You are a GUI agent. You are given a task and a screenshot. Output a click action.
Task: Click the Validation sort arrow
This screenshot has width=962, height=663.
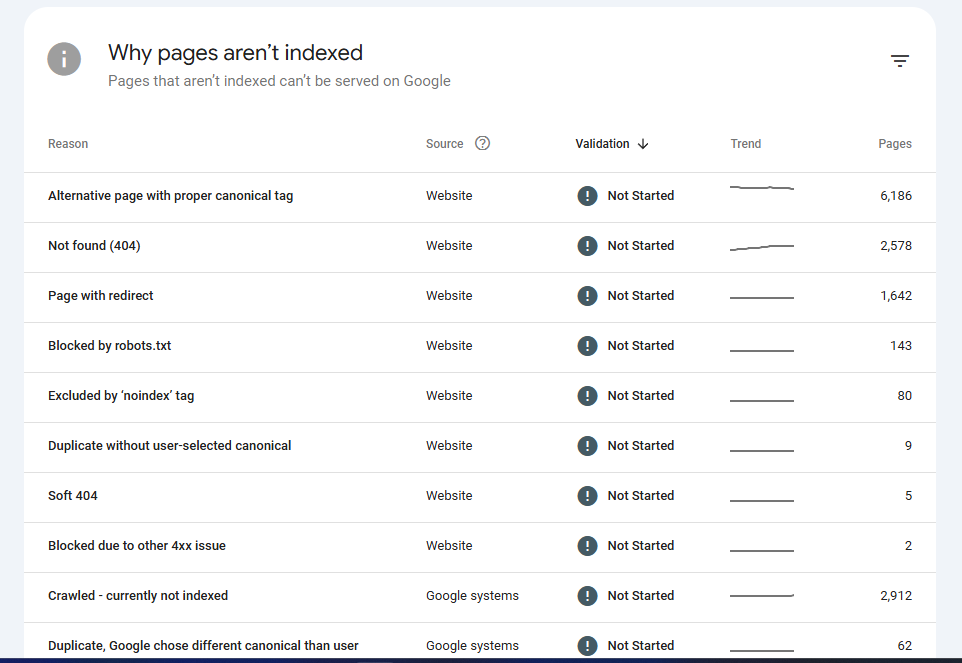[643, 144]
